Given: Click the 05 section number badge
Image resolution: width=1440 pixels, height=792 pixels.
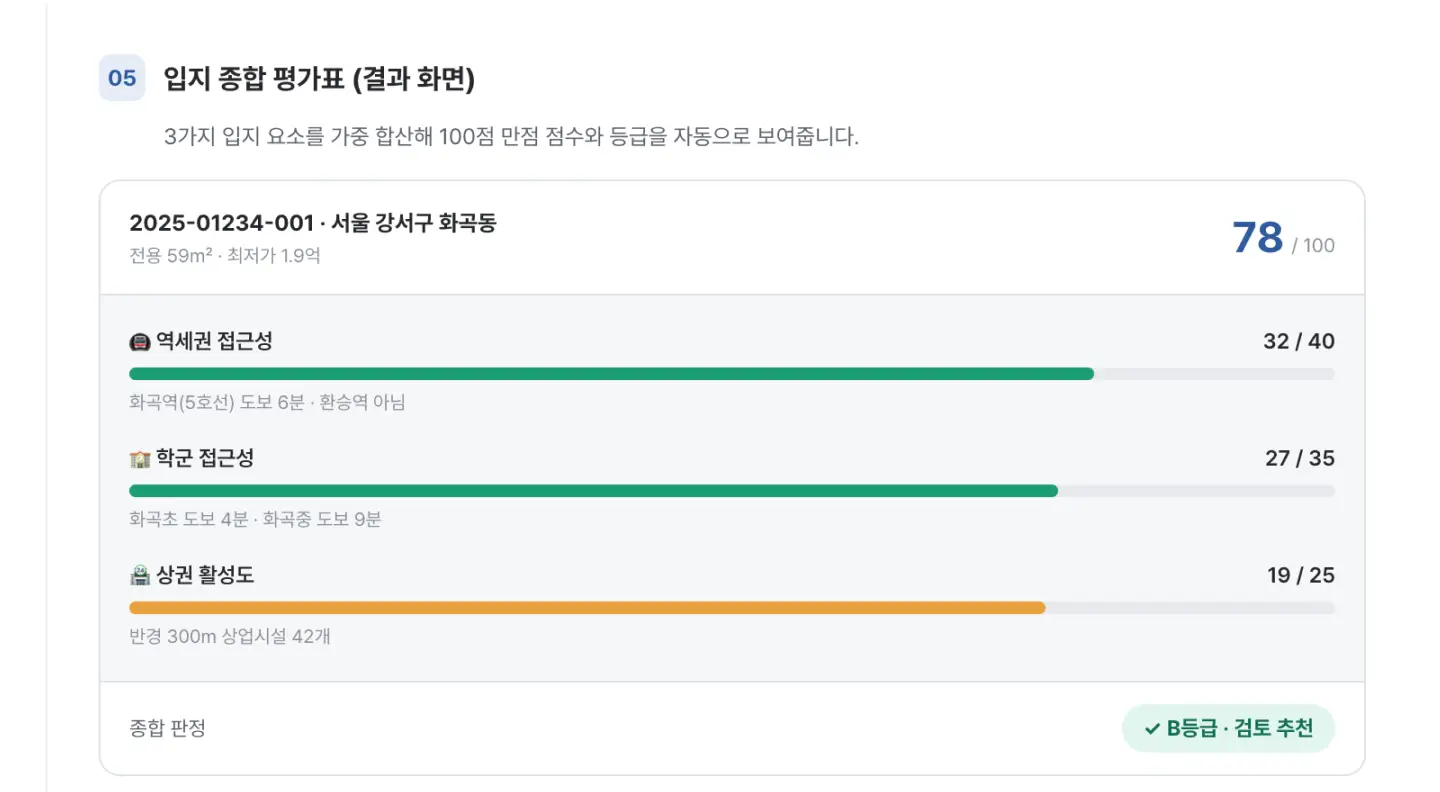Looking at the screenshot, I should [x=122, y=78].
